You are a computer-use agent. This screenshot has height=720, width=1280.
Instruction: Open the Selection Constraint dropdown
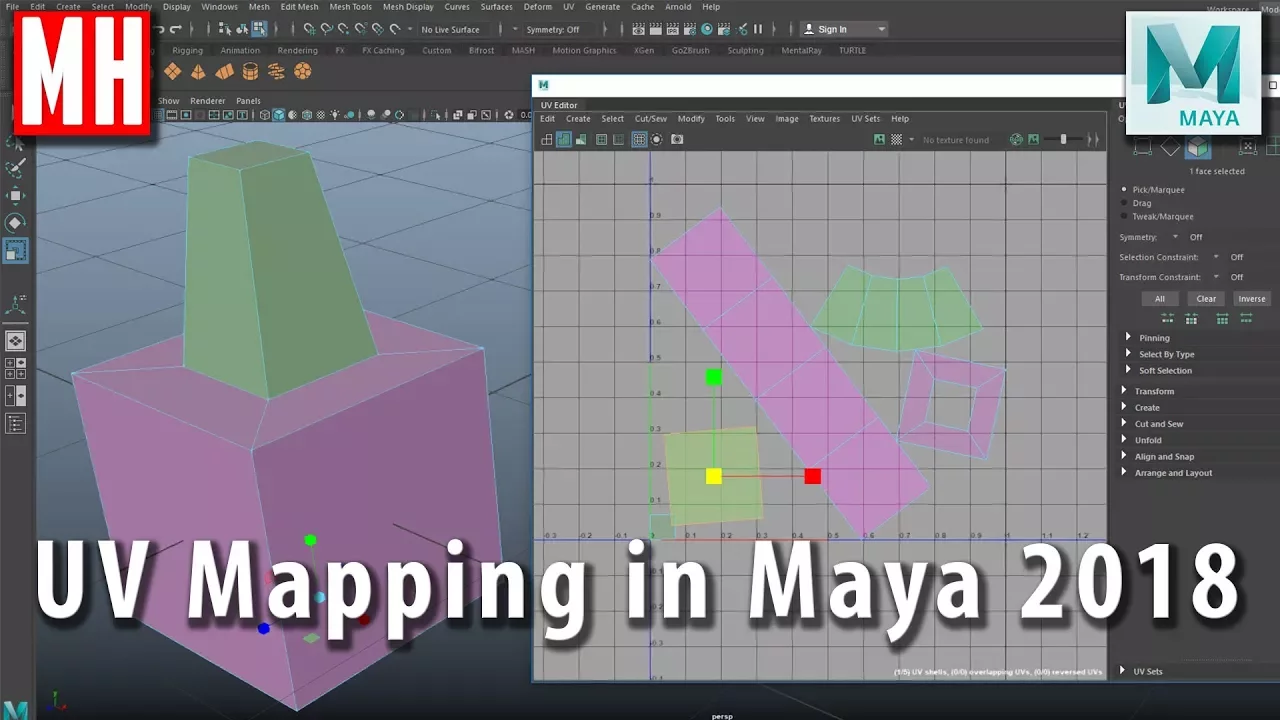click(1216, 257)
